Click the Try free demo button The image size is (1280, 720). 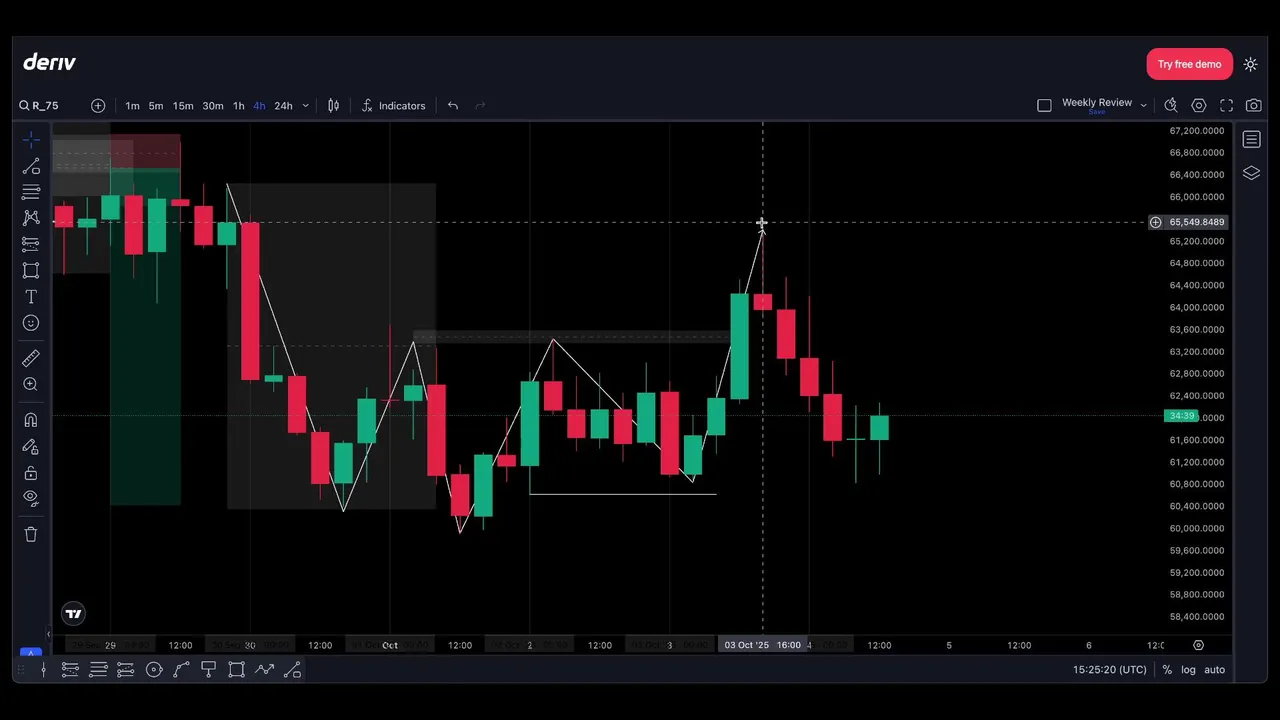(x=1190, y=64)
